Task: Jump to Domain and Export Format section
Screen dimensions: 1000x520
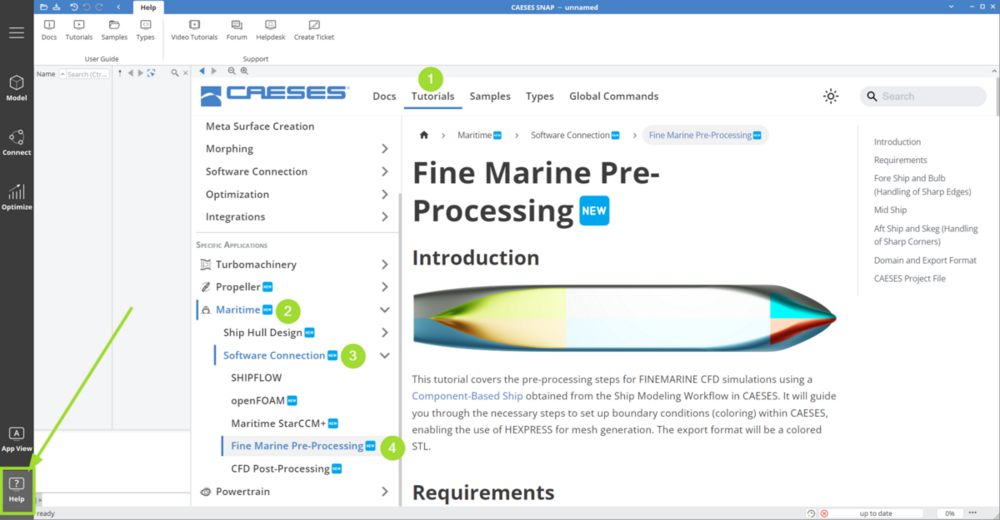Action: coord(925,260)
